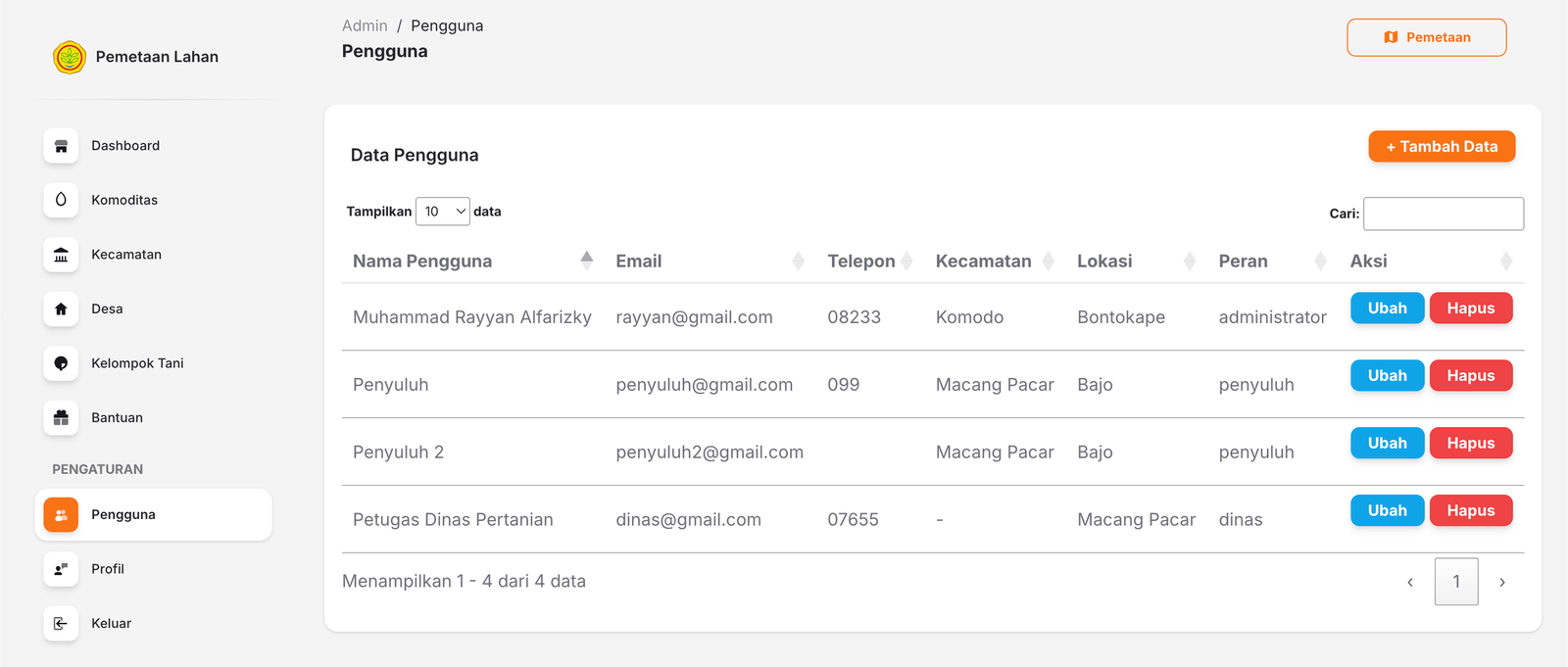Click page number 1 in pagination
Screen dimensions: 1568x667
click(x=1456, y=582)
